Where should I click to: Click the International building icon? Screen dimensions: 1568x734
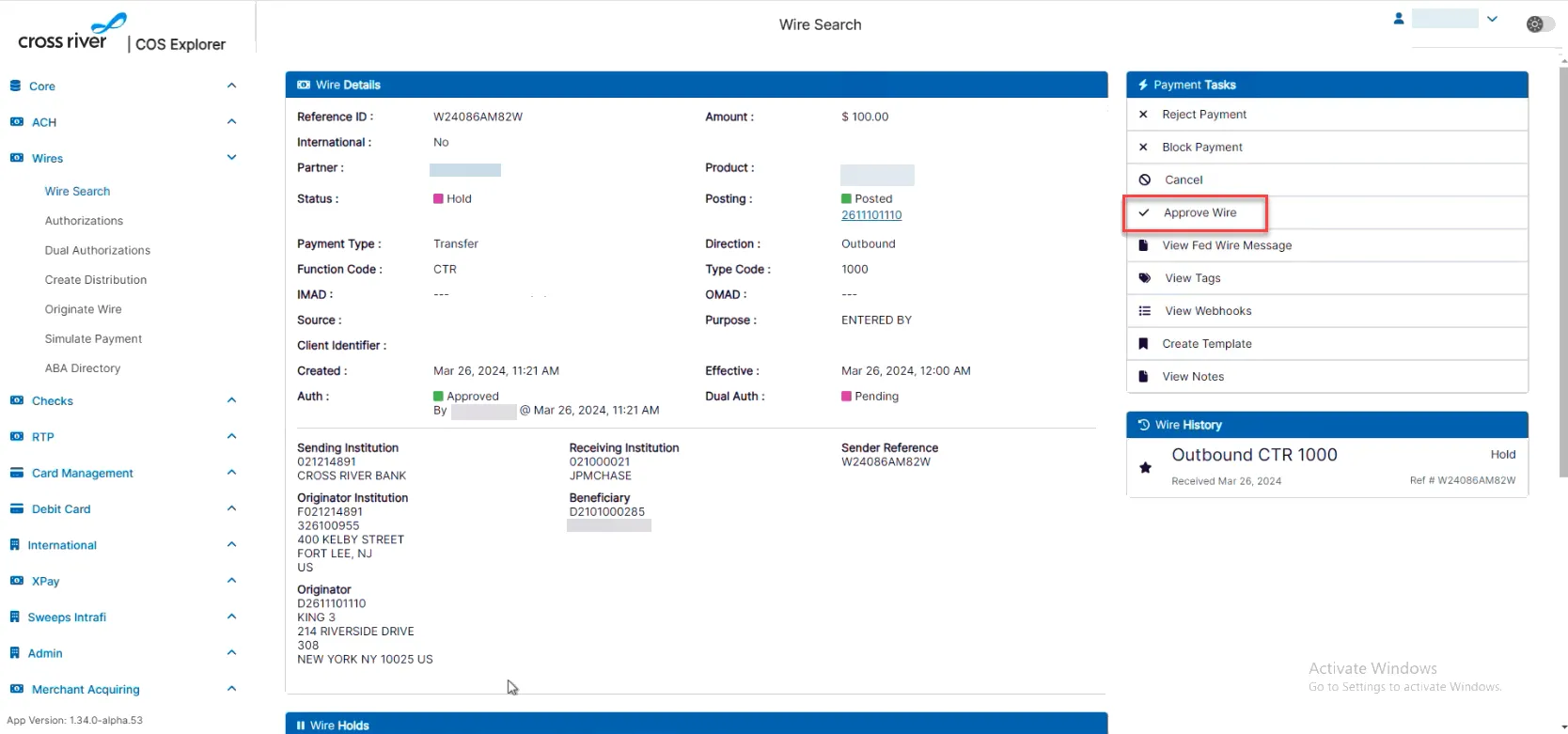(15, 545)
